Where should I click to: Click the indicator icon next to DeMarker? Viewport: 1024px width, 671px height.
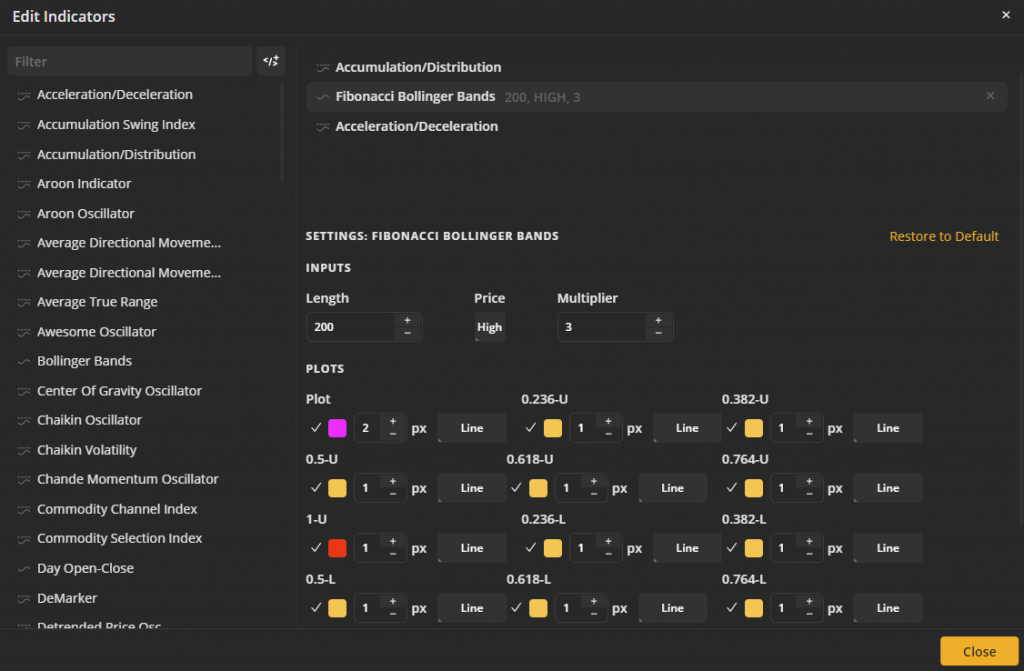23,598
